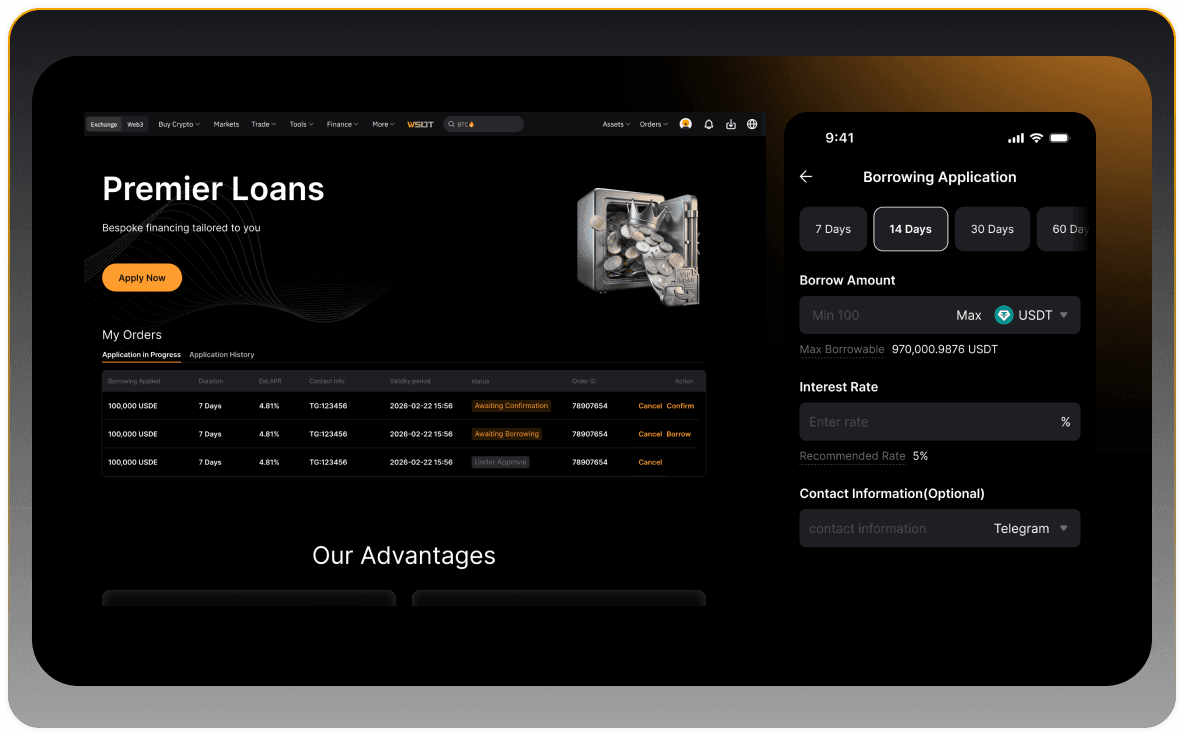Click the Apply Now button
Screen dimensions: 1184x736
click(142, 278)
